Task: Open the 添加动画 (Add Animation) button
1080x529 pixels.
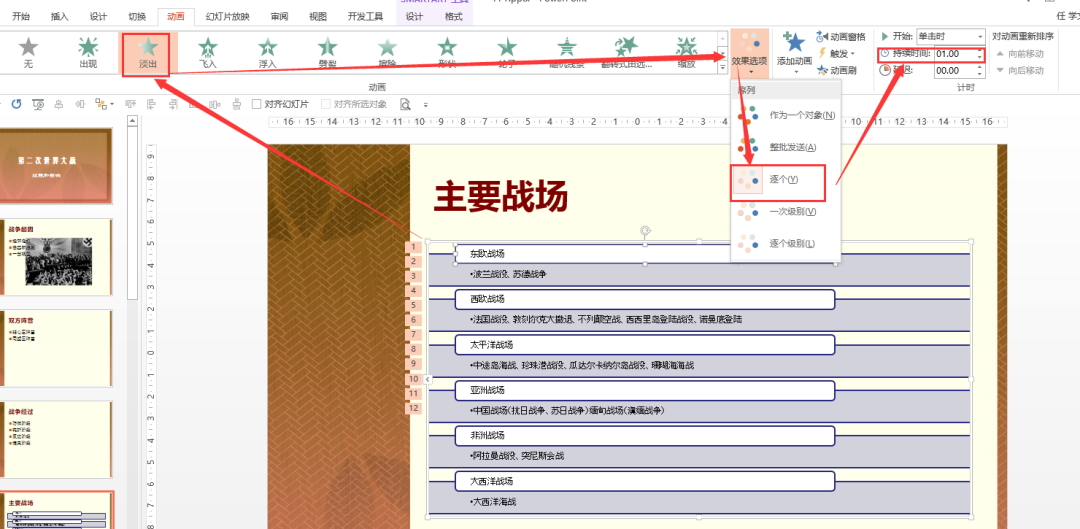Action: coord(794,52)
